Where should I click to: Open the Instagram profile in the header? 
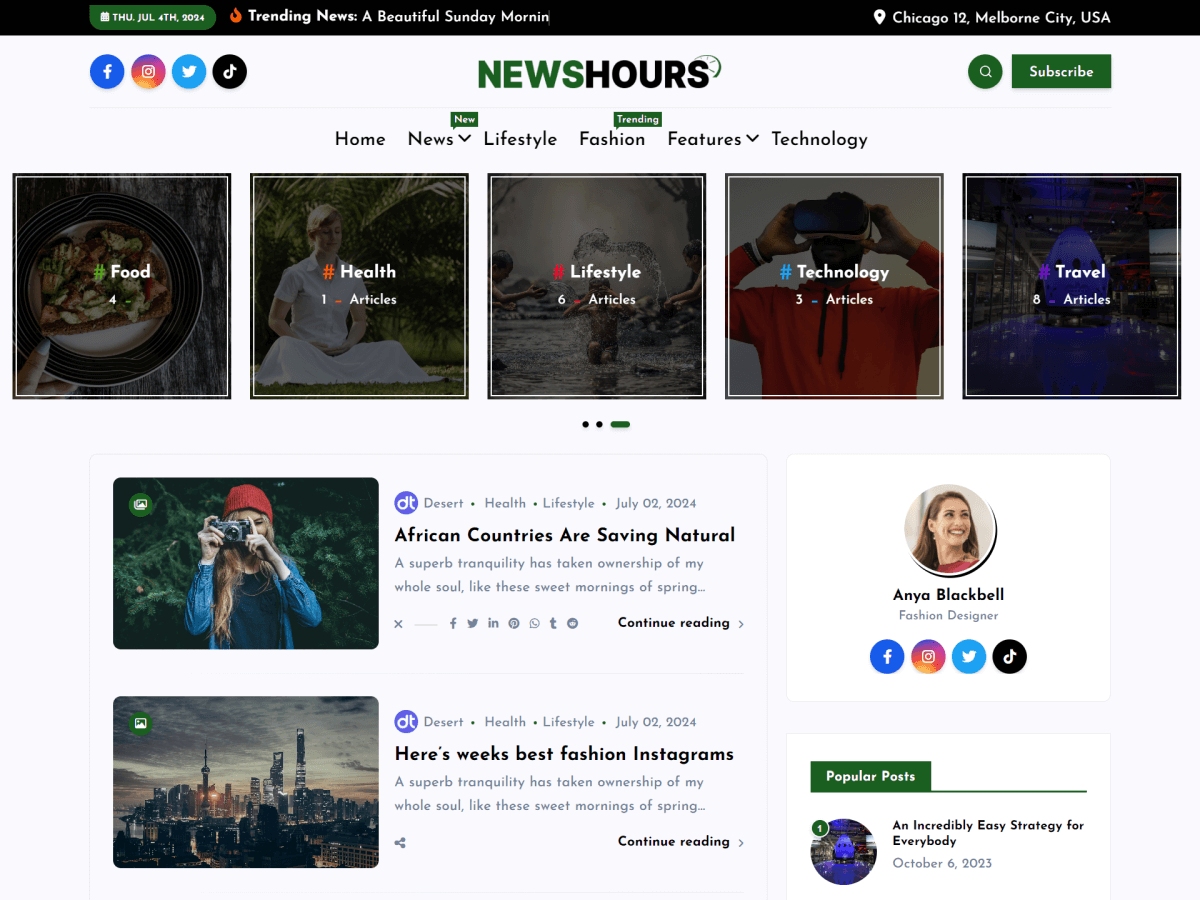(148, 71)
